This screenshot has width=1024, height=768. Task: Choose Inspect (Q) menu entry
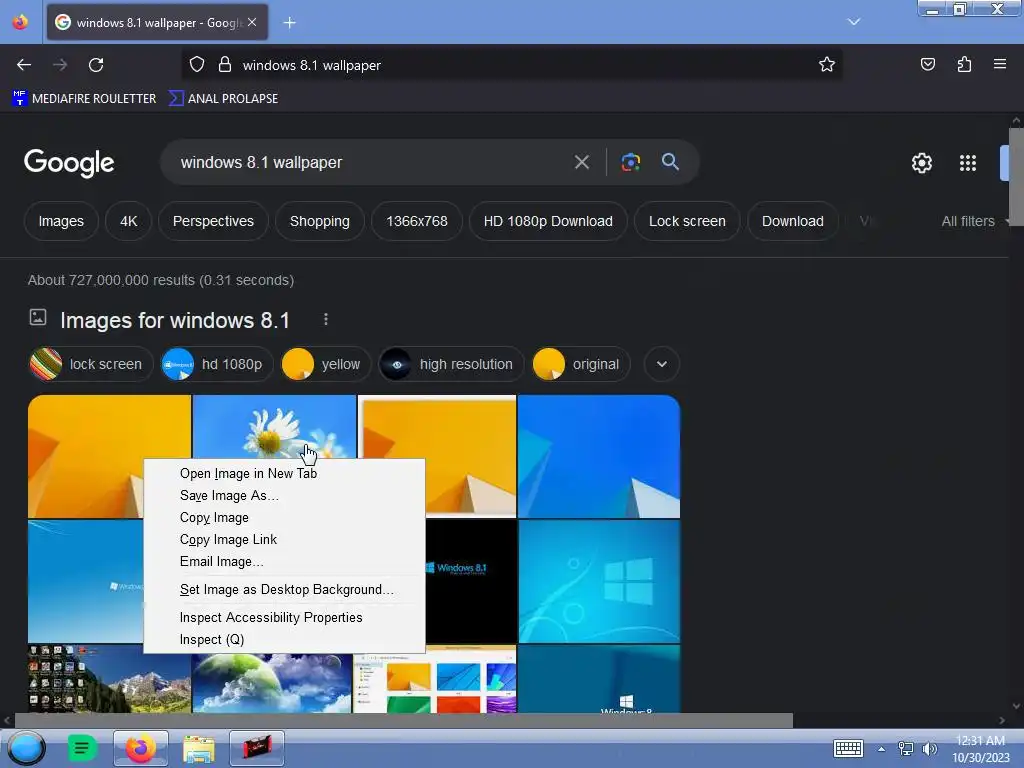284,640
